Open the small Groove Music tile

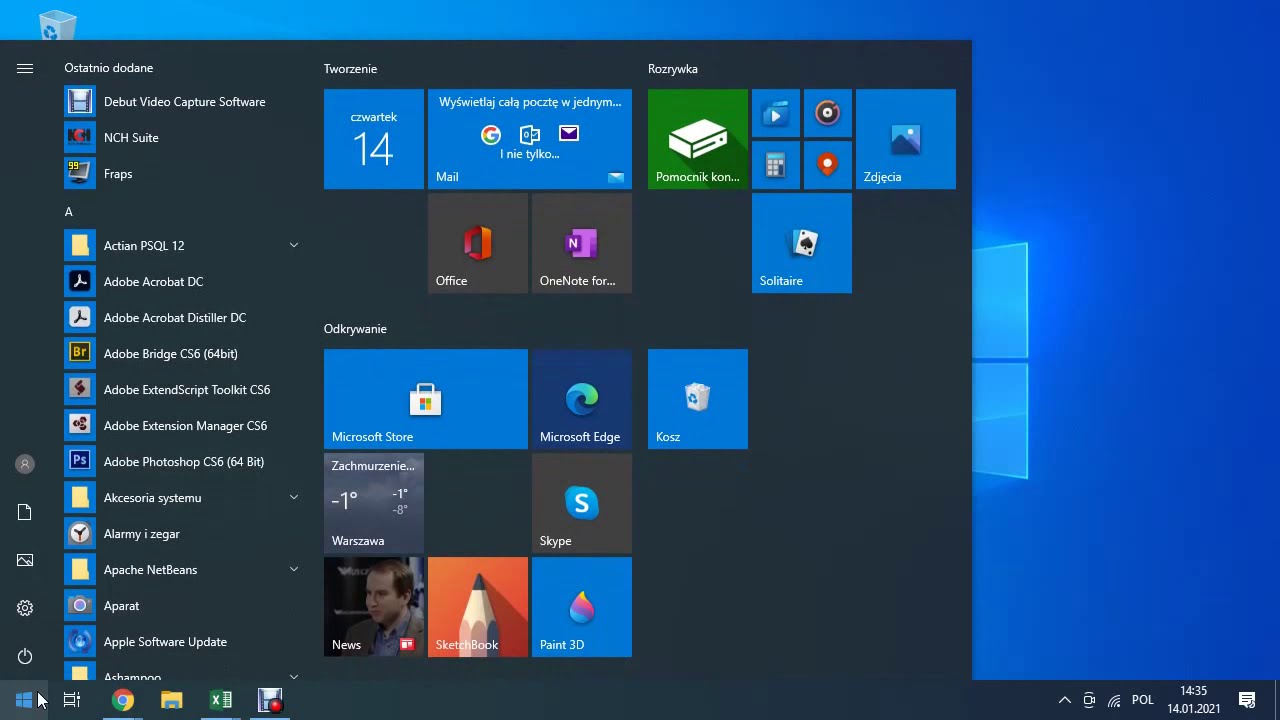click(x=828, y=114)
